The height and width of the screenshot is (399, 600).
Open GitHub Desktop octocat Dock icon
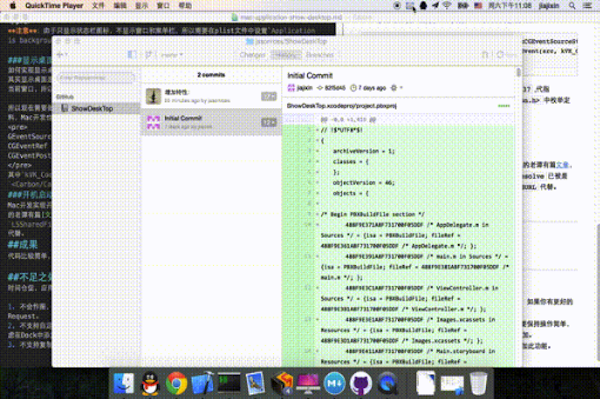(x=360, y=383)
